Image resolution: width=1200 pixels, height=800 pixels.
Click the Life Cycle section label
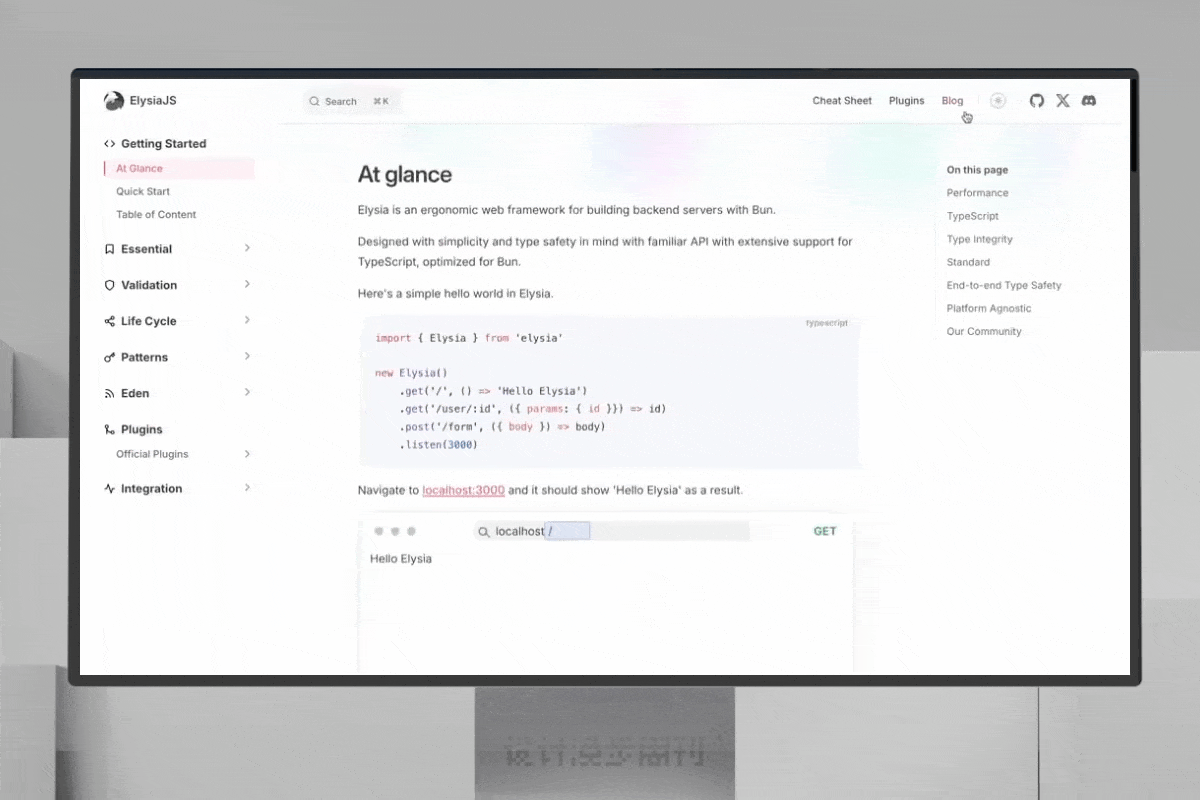click(x=148, y=321)
